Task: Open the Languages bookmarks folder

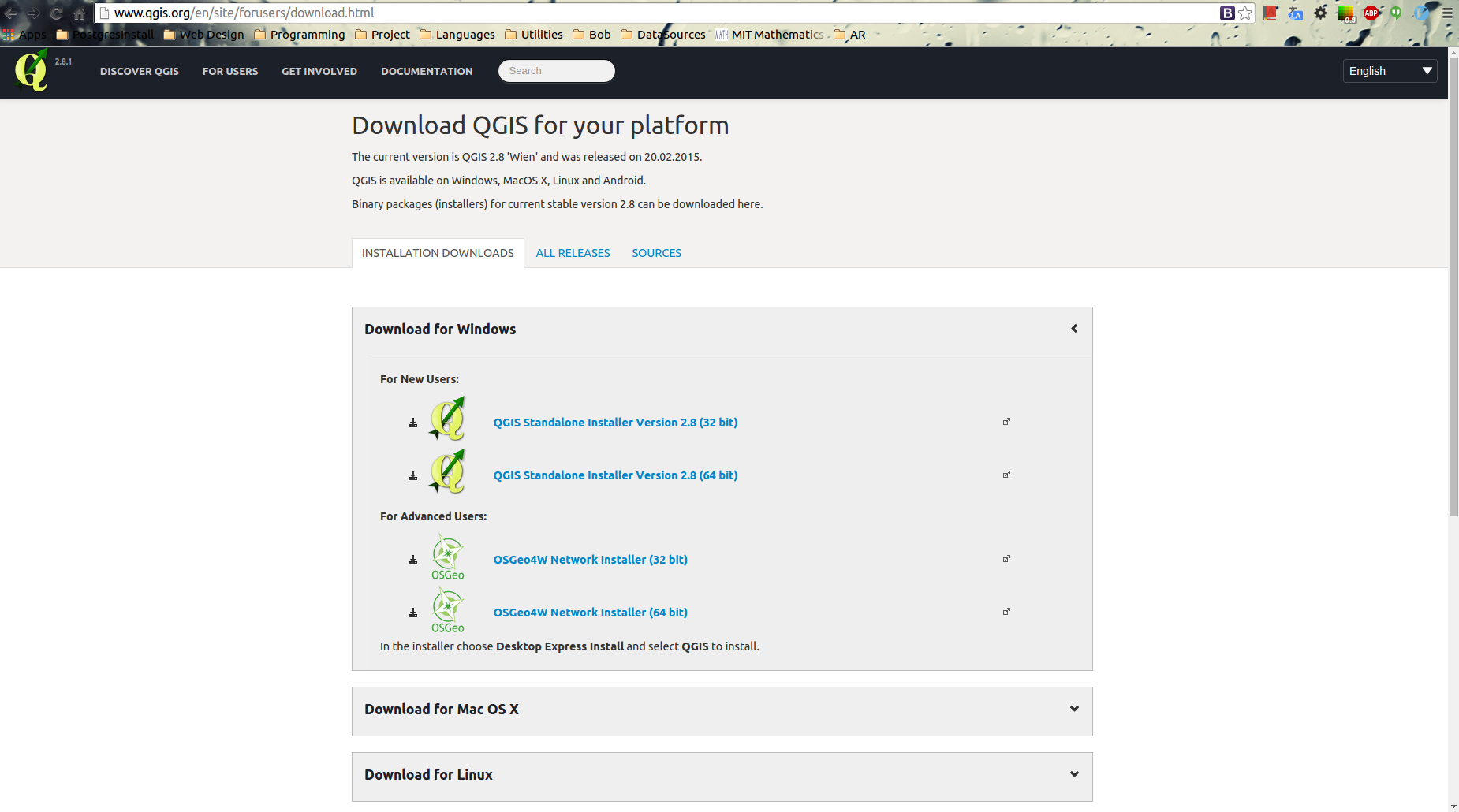Action: pyautogui.click(x=457, y=35)
